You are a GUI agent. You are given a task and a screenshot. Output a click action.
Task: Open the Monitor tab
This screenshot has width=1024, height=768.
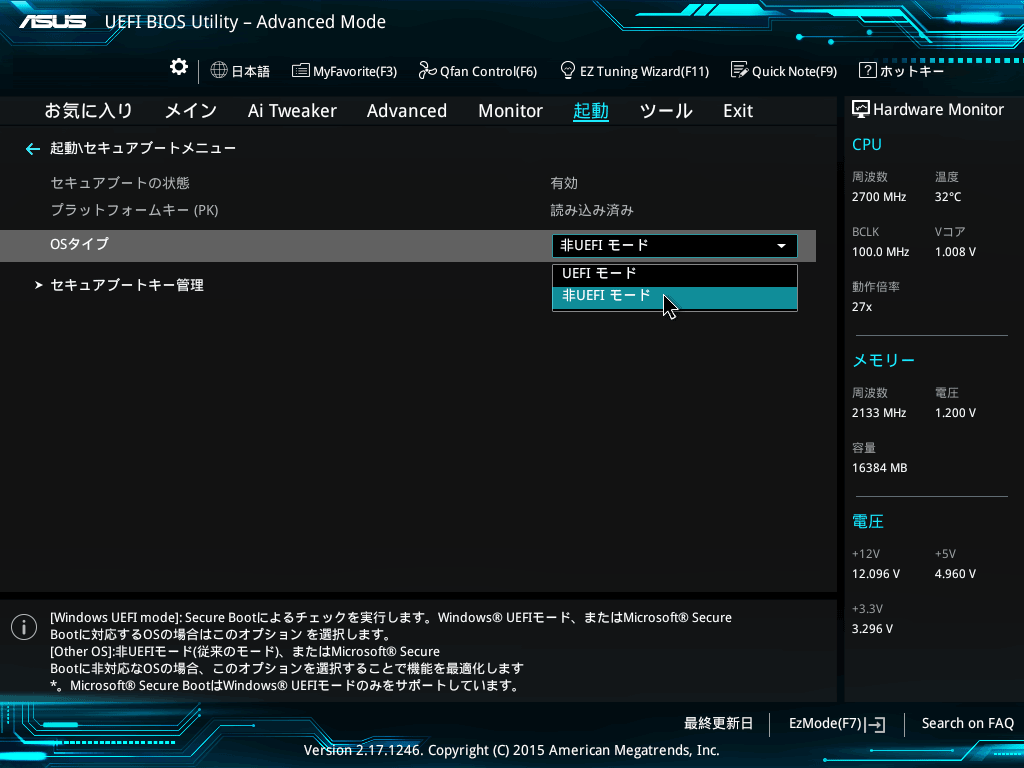(x=510, y=111)
